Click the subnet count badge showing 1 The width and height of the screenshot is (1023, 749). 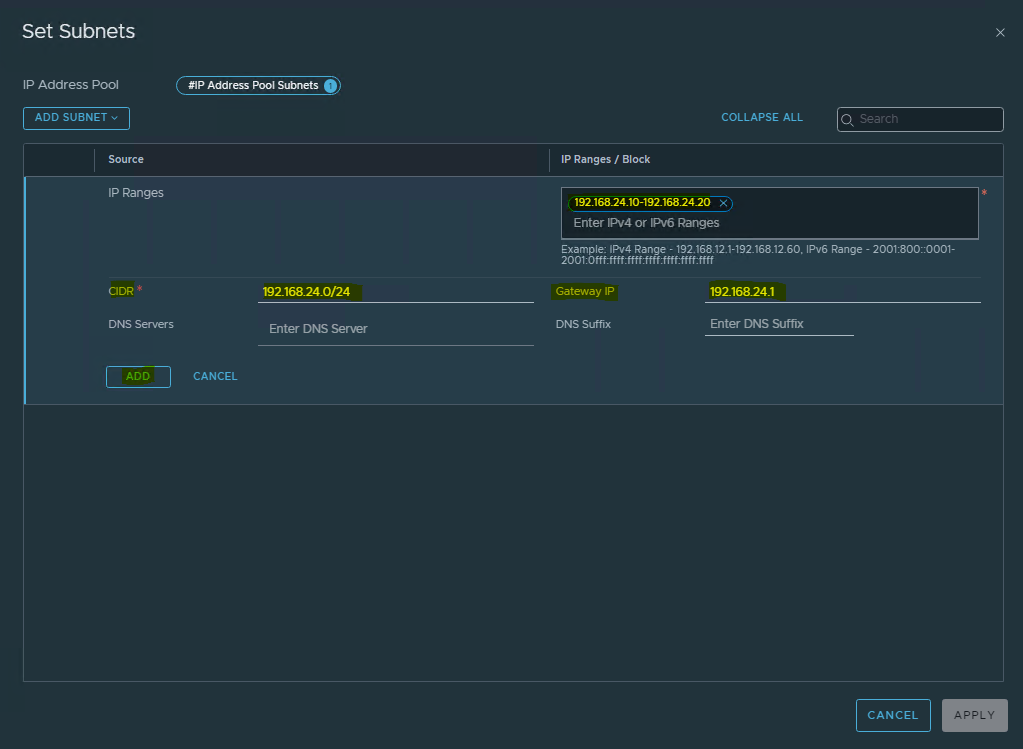click(x=330, y=86)
